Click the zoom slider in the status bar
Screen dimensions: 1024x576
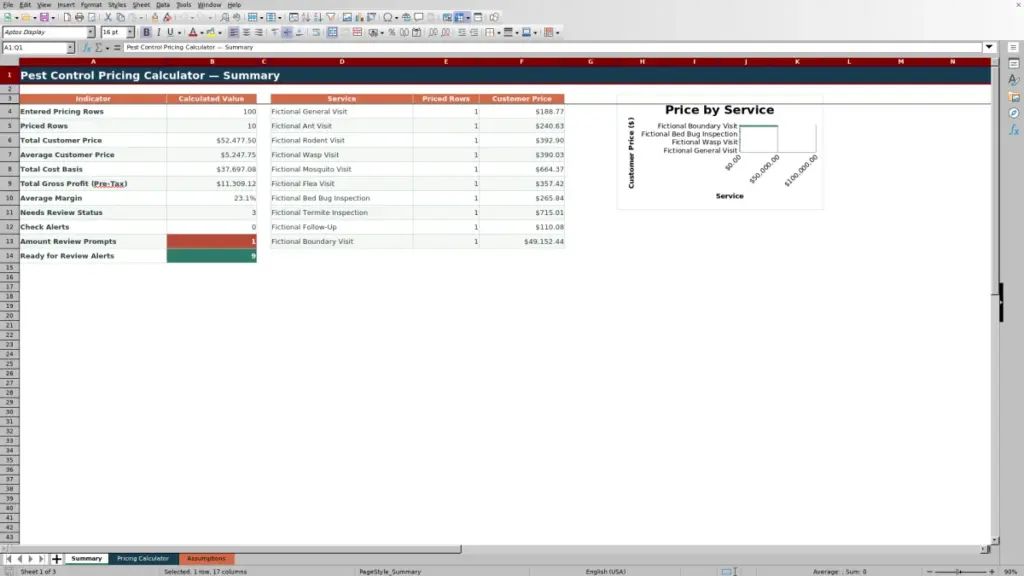[x=960, y=571]
